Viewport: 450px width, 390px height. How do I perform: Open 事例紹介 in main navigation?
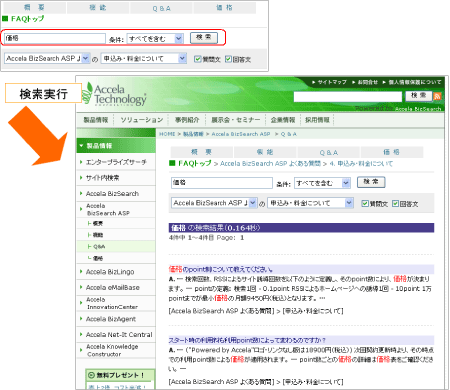[x=187, y=120]
